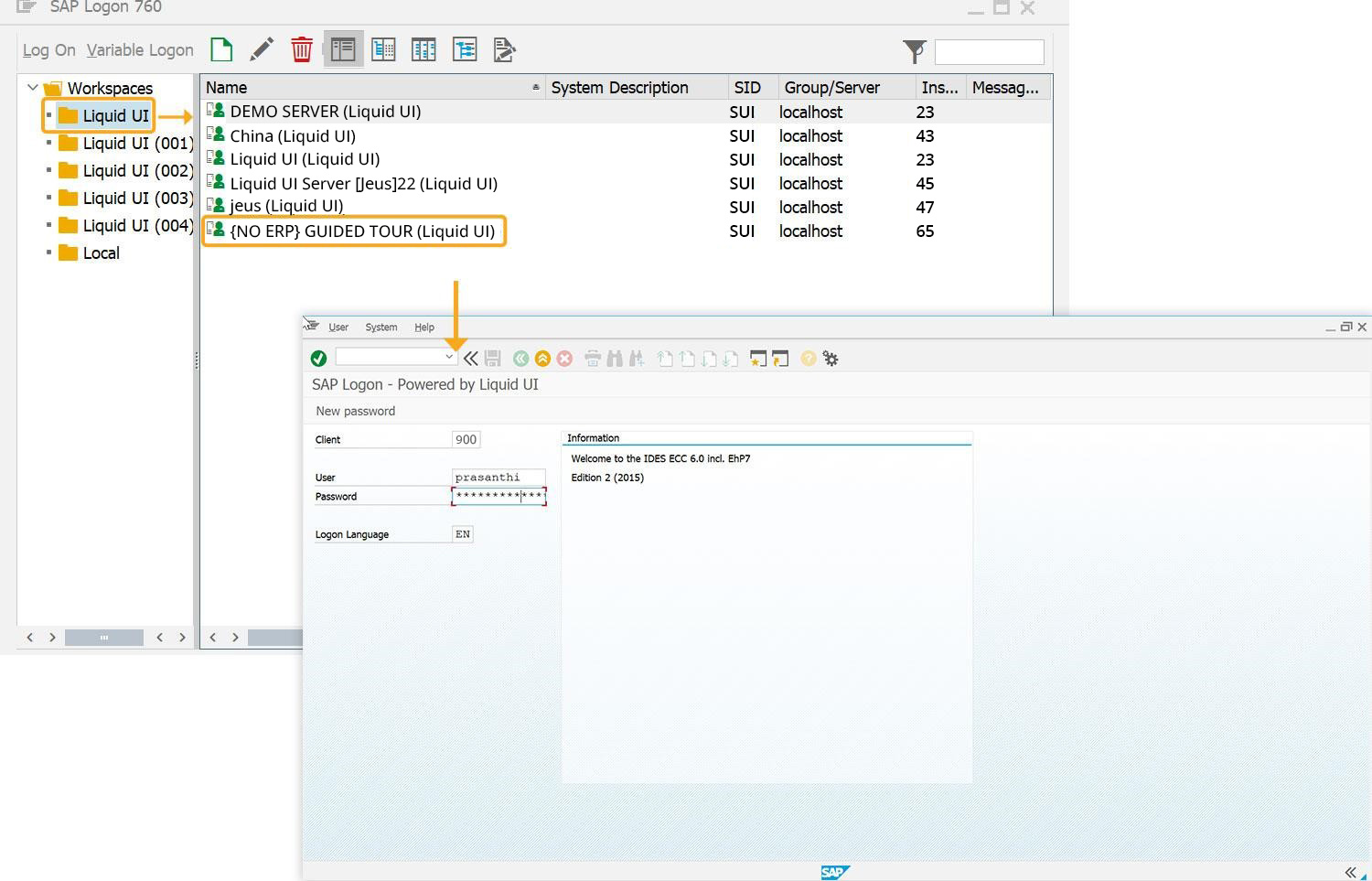This screenshot has width=1372, height=881.
Task: Click the red Delete trash icon
Action: coord(302,49)
